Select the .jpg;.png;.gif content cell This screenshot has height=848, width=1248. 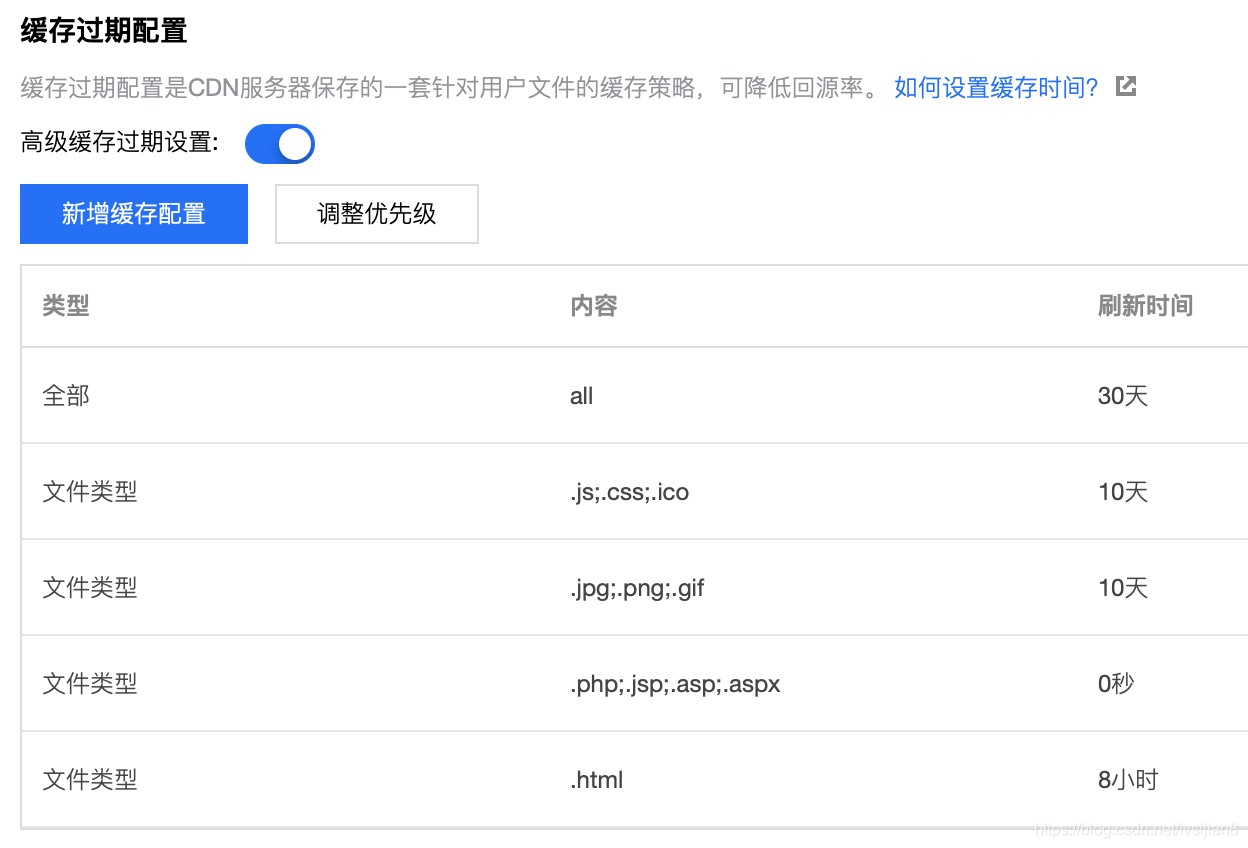pyautogui.click(x=637, y=588)
